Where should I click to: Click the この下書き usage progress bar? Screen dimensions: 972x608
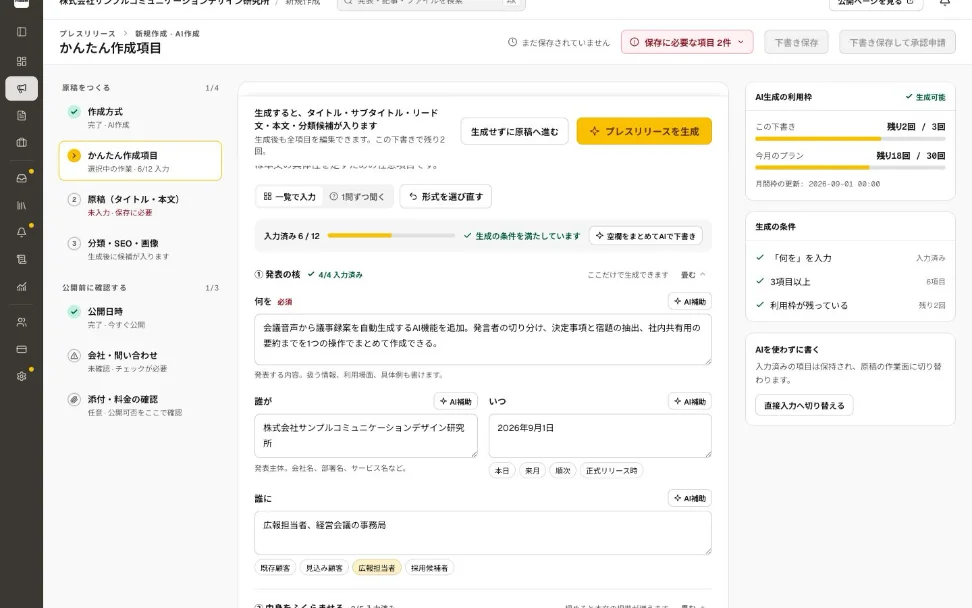[850, 139]
